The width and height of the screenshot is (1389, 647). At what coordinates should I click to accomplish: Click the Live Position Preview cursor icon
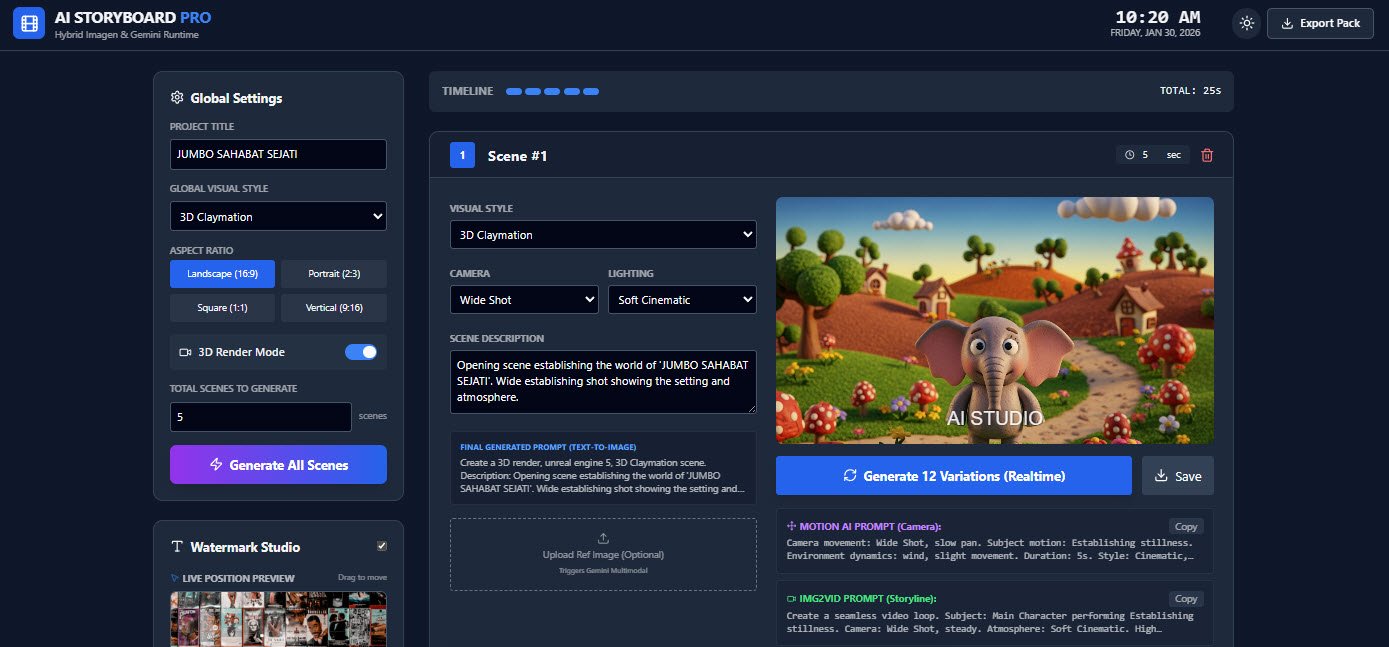[x=175, y=578]
